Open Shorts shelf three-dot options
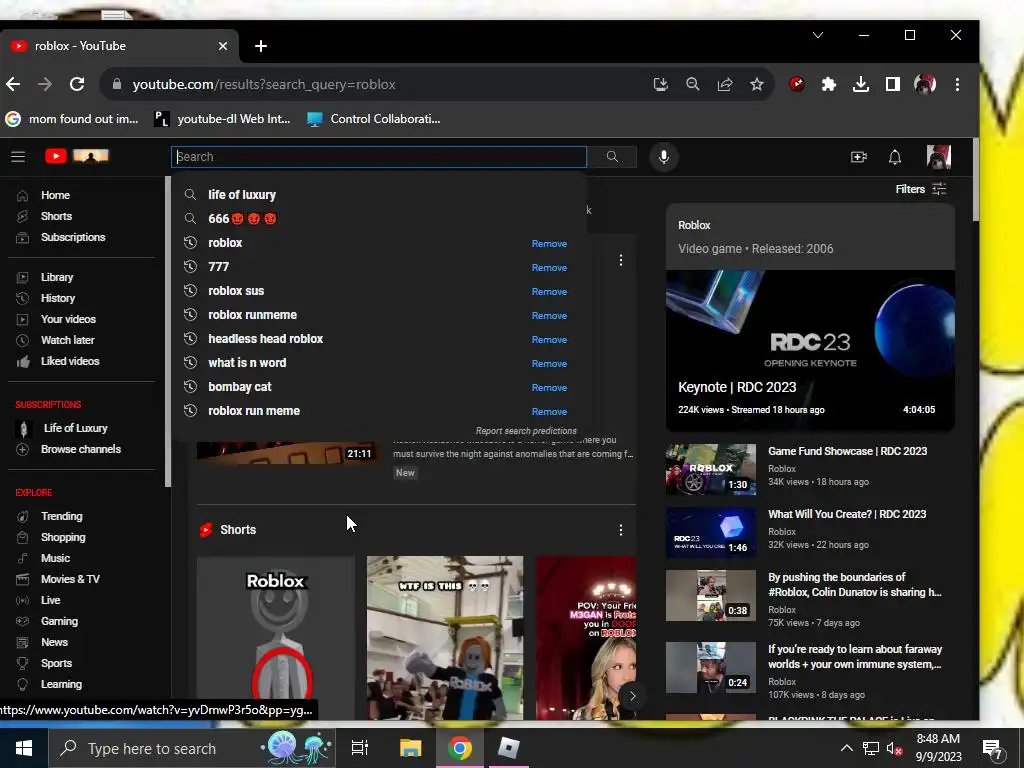The image size is (1024, 768). point(620,530)
